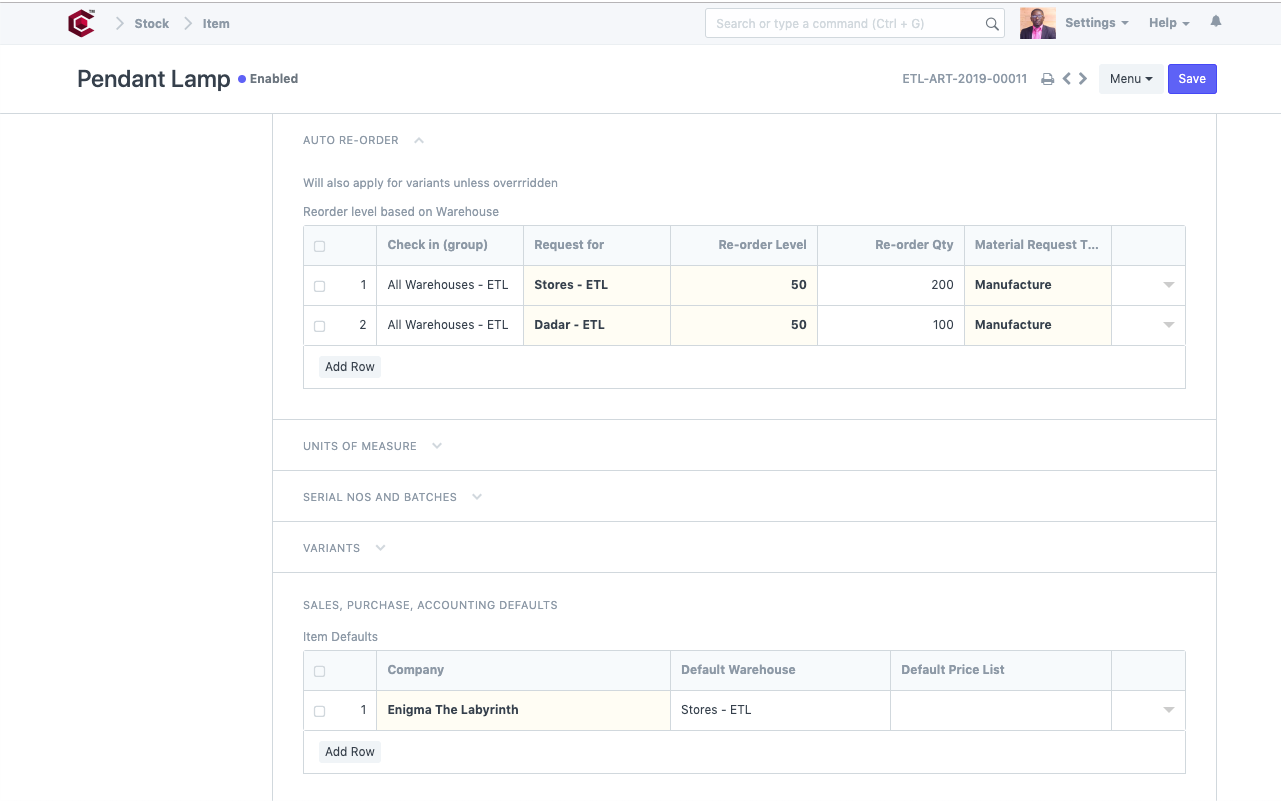Screen dimensions: 1282x801
Task: Click the ERPNext logo in the top bar
Action: (80, 22)
